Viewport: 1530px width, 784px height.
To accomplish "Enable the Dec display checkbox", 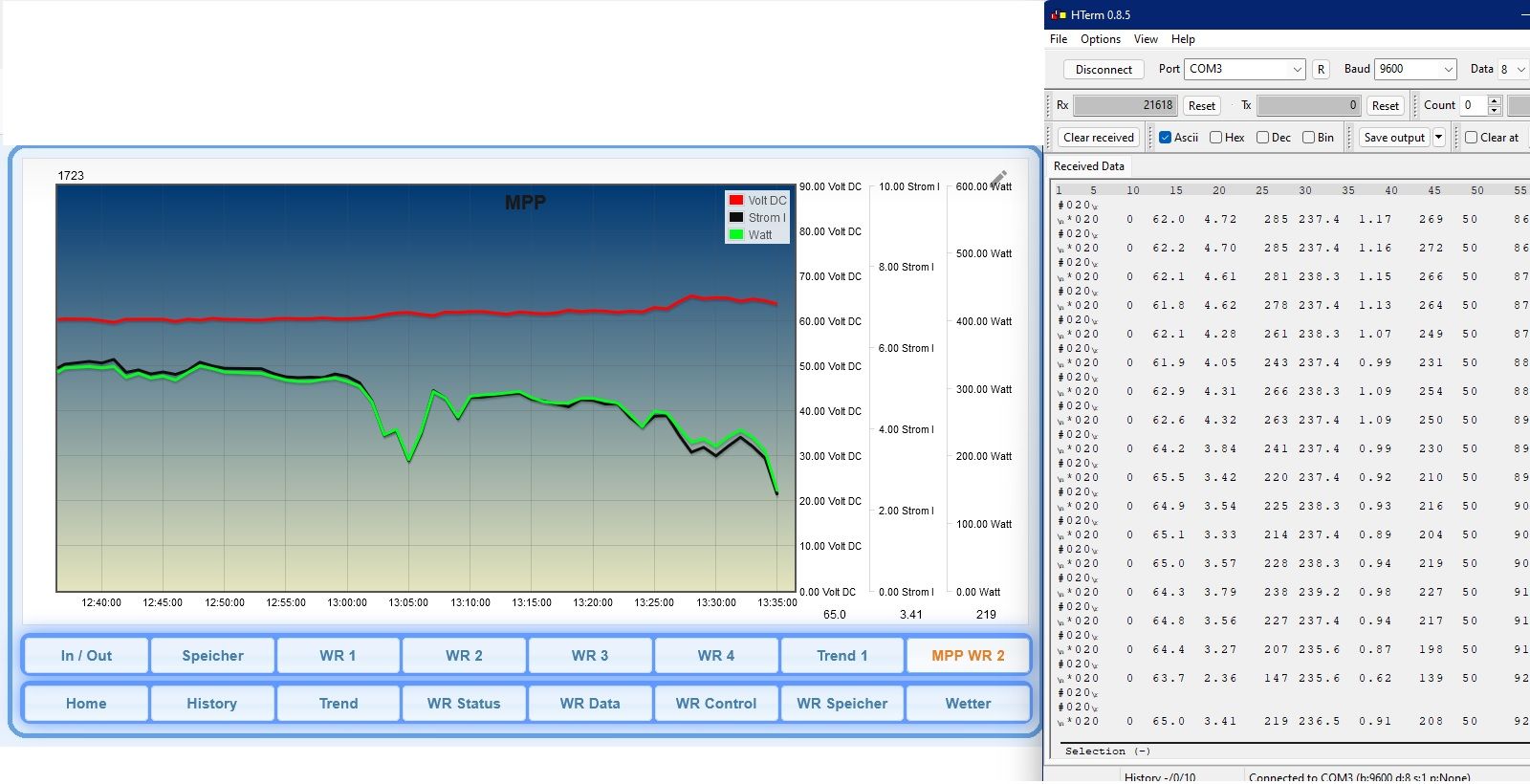I will pyautogui.click(x=1262, y=138).
